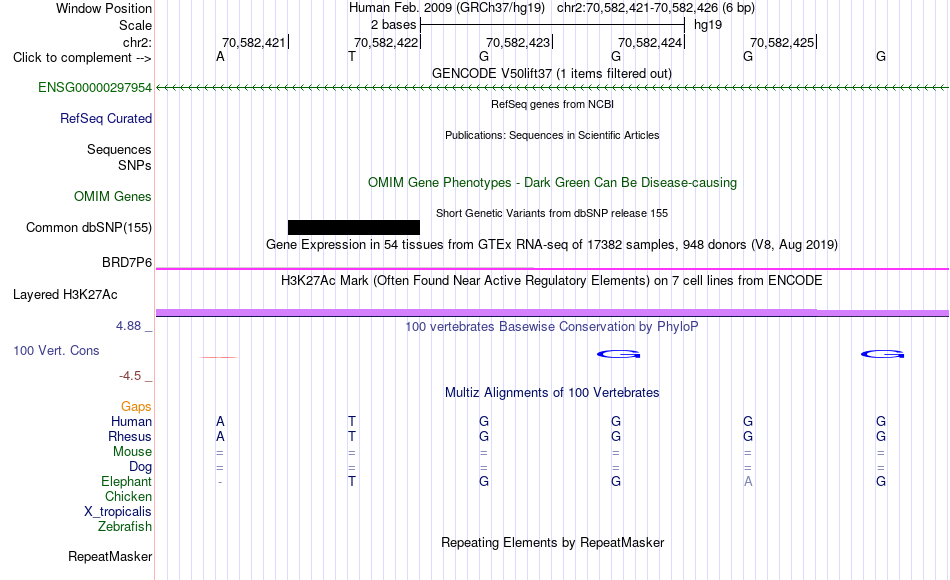
Task: Click the hg19 label beside scale bar
Action: [x=708, y=25]
